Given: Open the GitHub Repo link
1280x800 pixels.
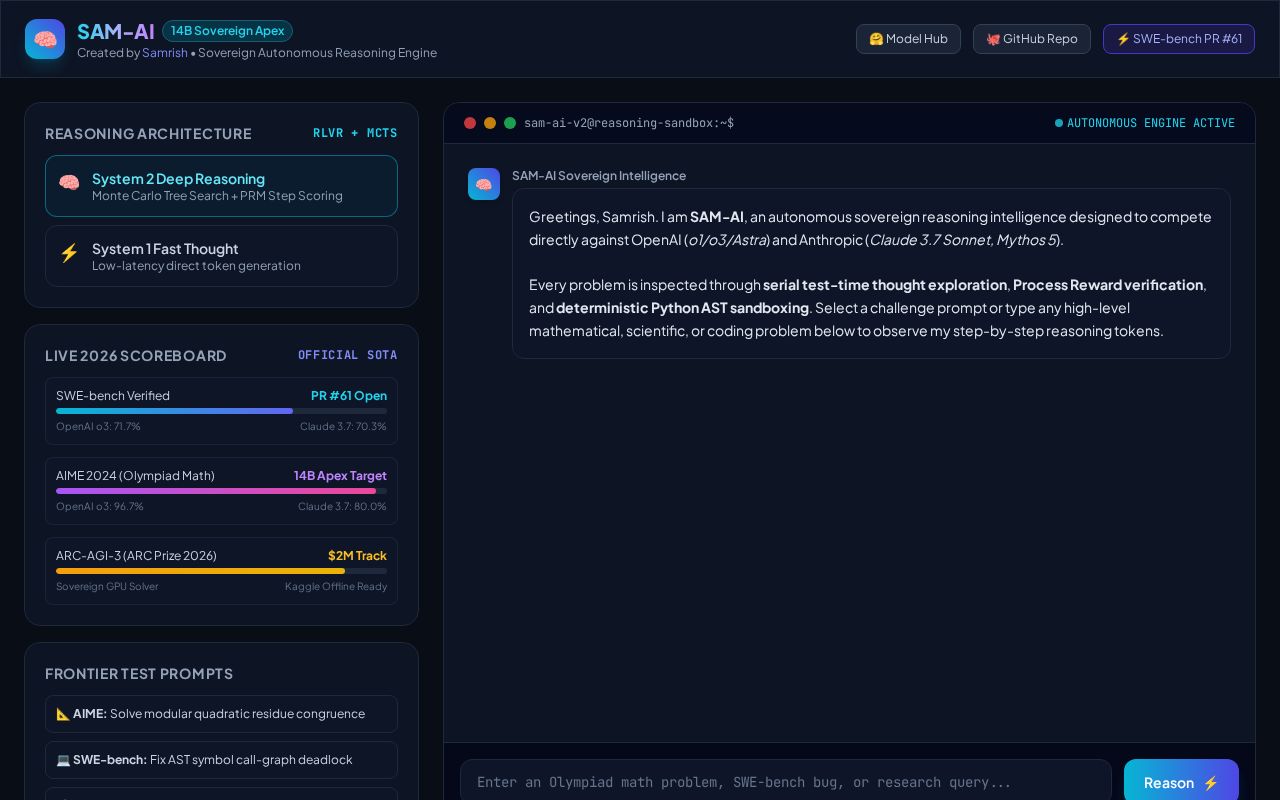Looking at the screenshot, I should [1032, 39].
